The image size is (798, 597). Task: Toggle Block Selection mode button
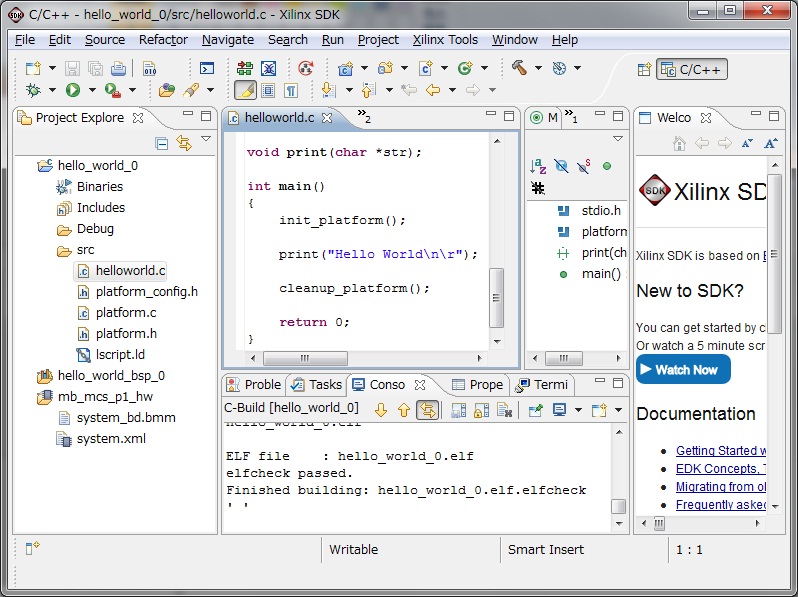click(268, 91)
